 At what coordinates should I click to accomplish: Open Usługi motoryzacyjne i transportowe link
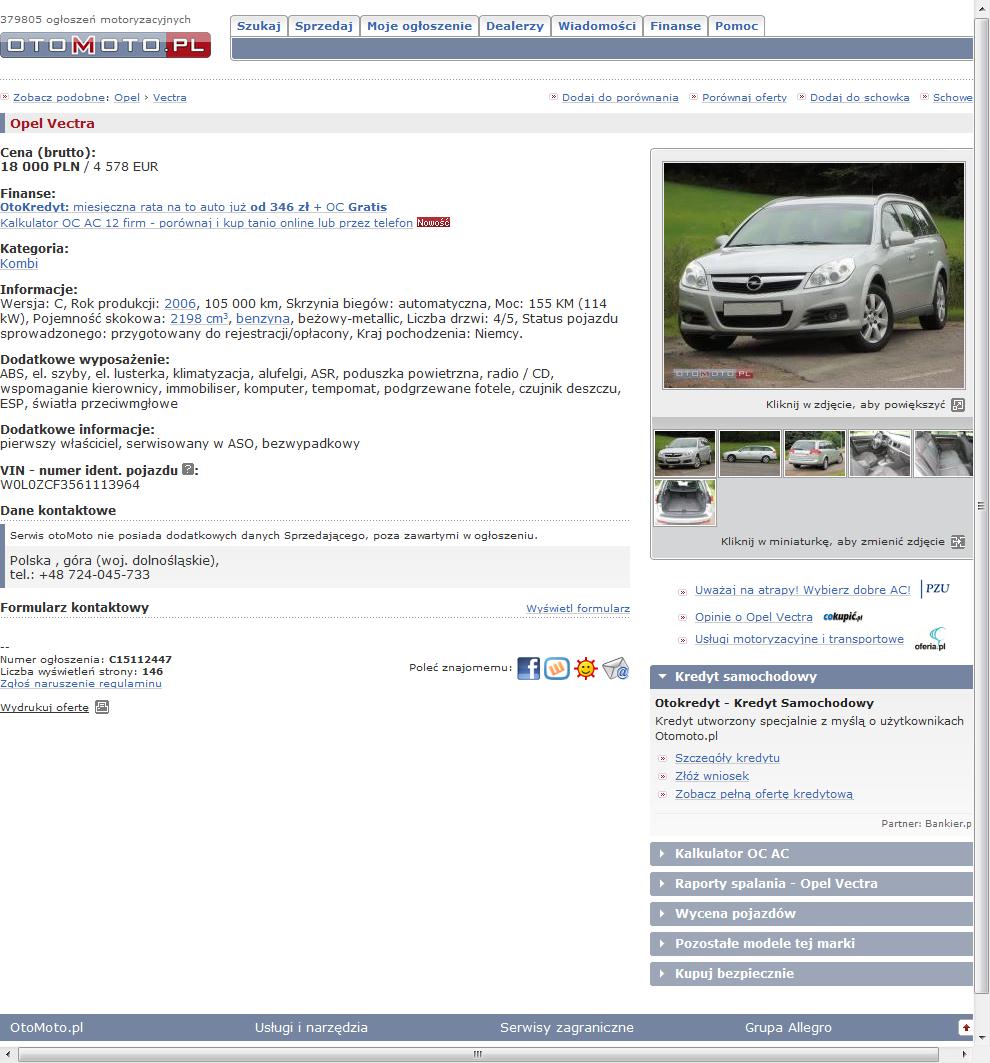click(799, 639)
